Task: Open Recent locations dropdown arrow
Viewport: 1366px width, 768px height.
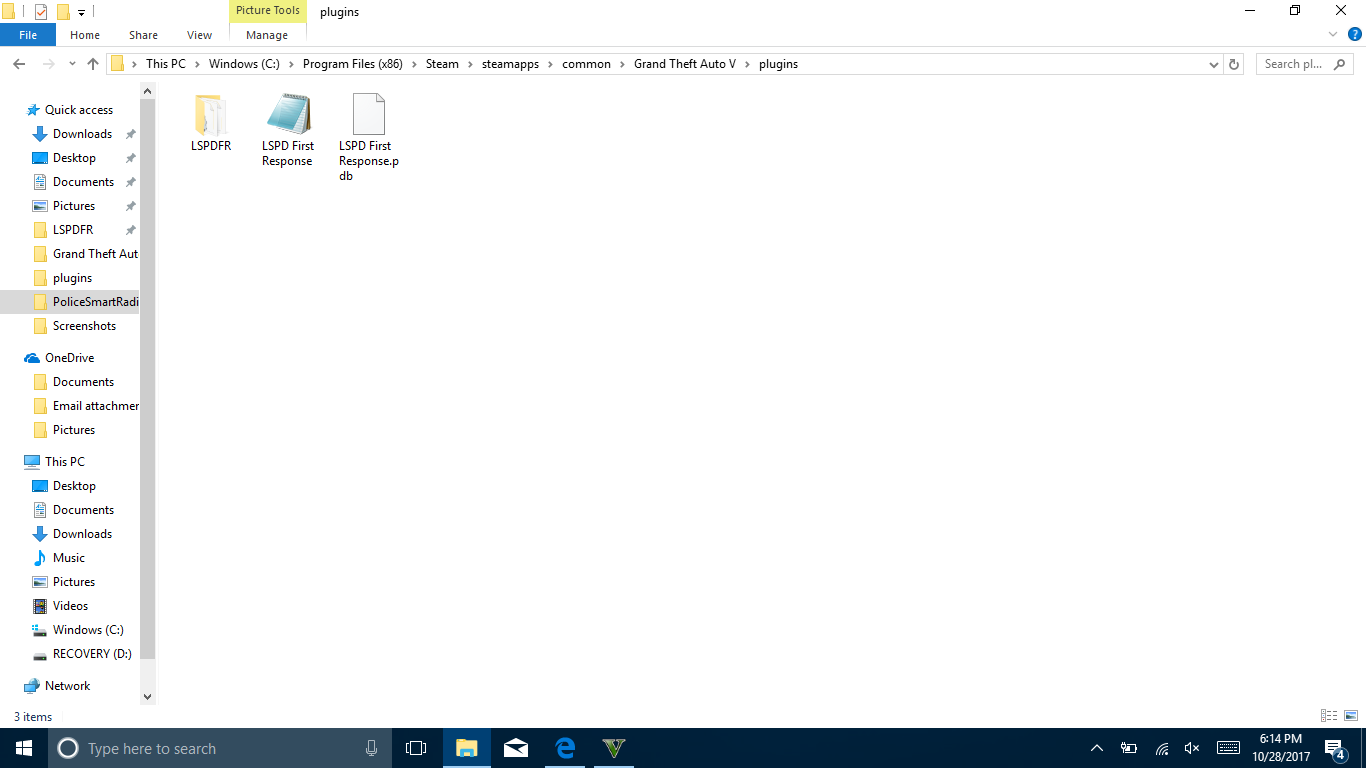Action: (72, 64)
